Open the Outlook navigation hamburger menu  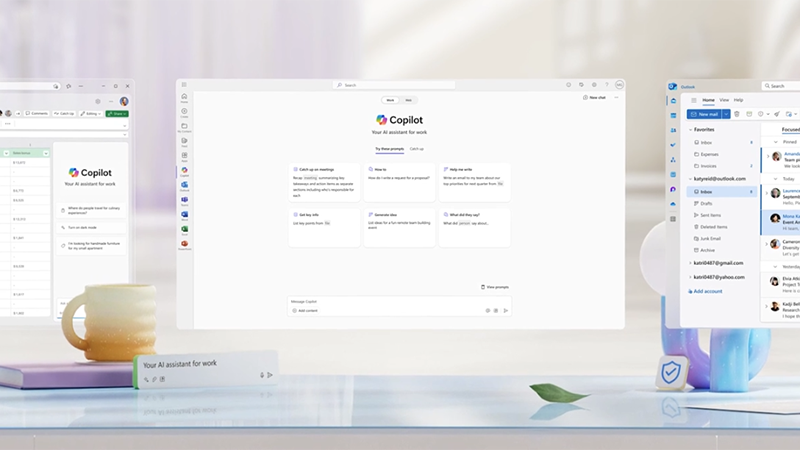[693, 100]
